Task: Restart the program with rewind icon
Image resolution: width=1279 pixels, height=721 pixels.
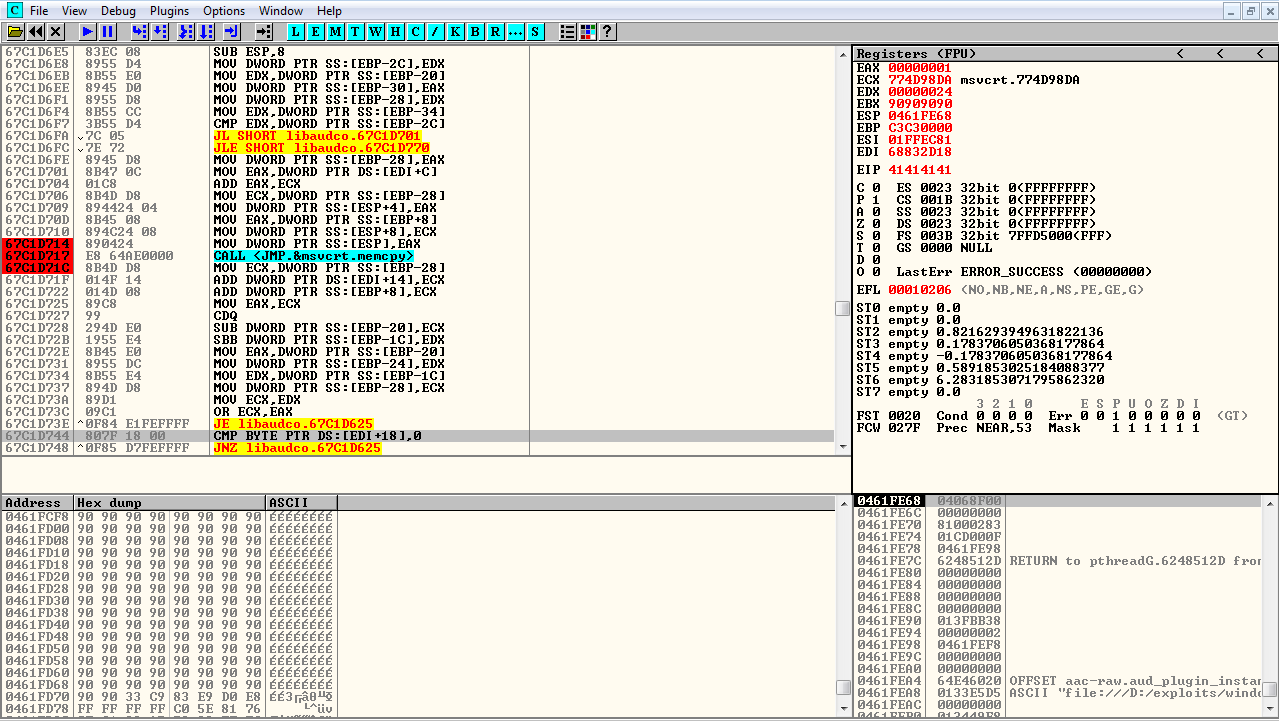Action: pos(35,32)
